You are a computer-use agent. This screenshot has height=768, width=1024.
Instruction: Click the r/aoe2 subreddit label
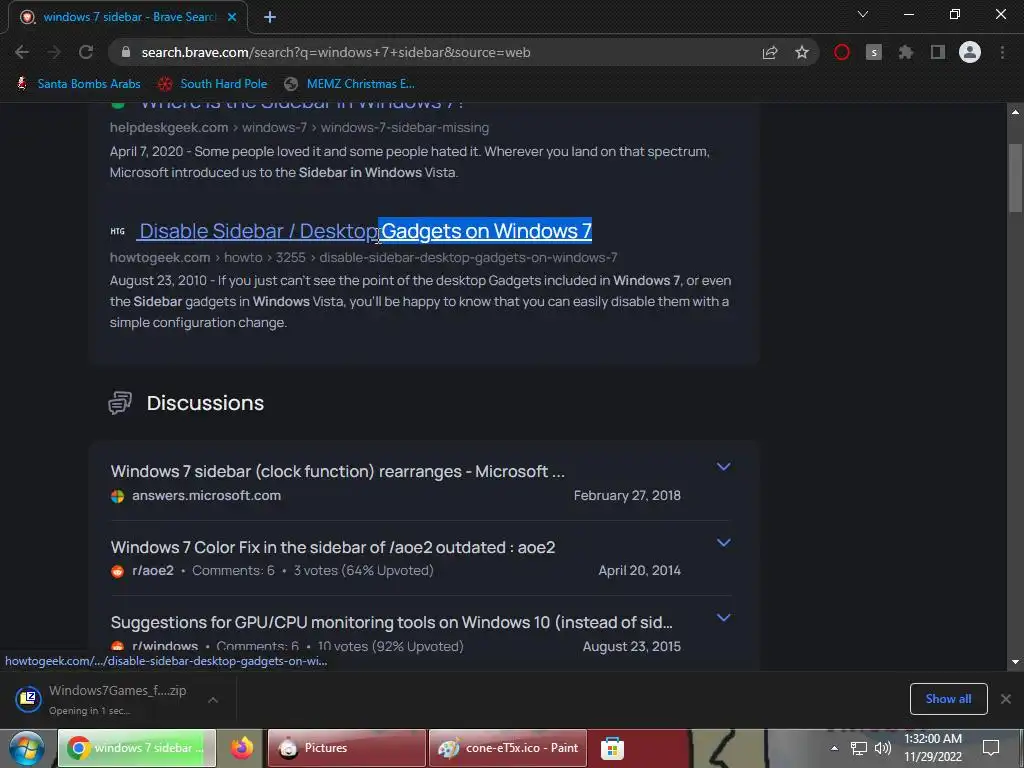click(153, 571)
